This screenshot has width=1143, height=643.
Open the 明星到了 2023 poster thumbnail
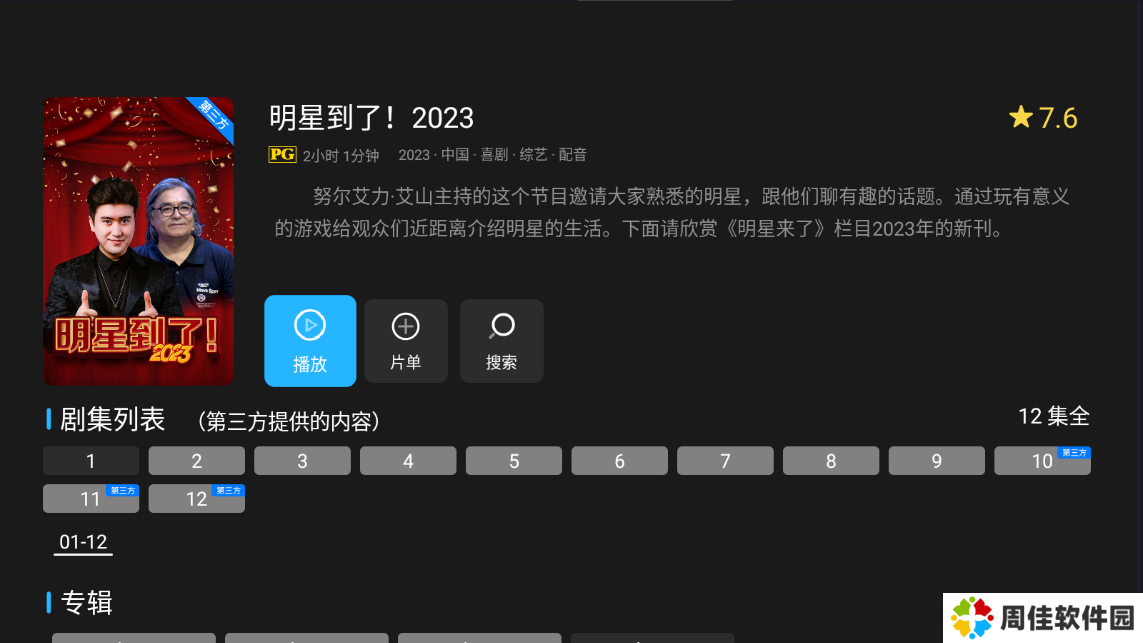(139, 241)
